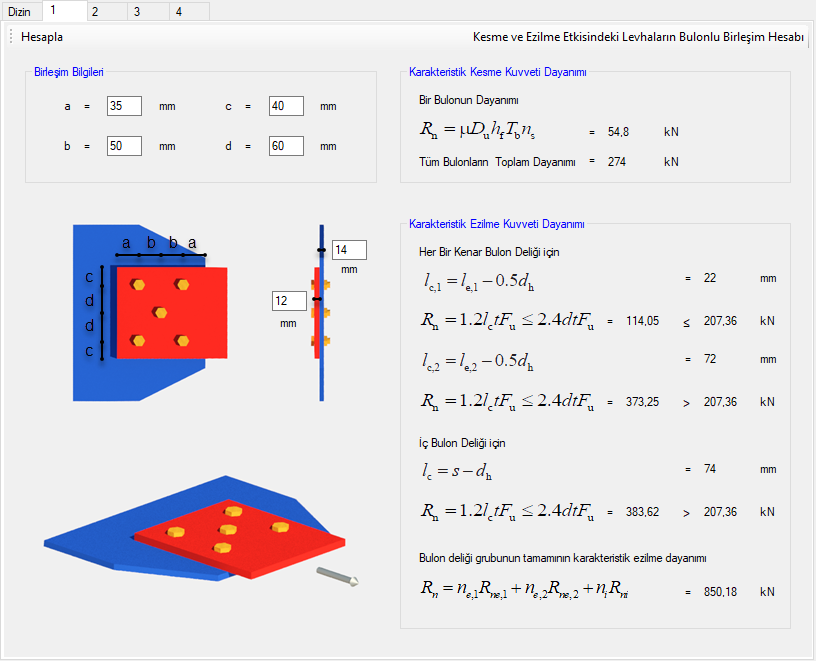
Task: Click the 'Birleşim Bilgileri' group title
Action: [x=69, y=72]
